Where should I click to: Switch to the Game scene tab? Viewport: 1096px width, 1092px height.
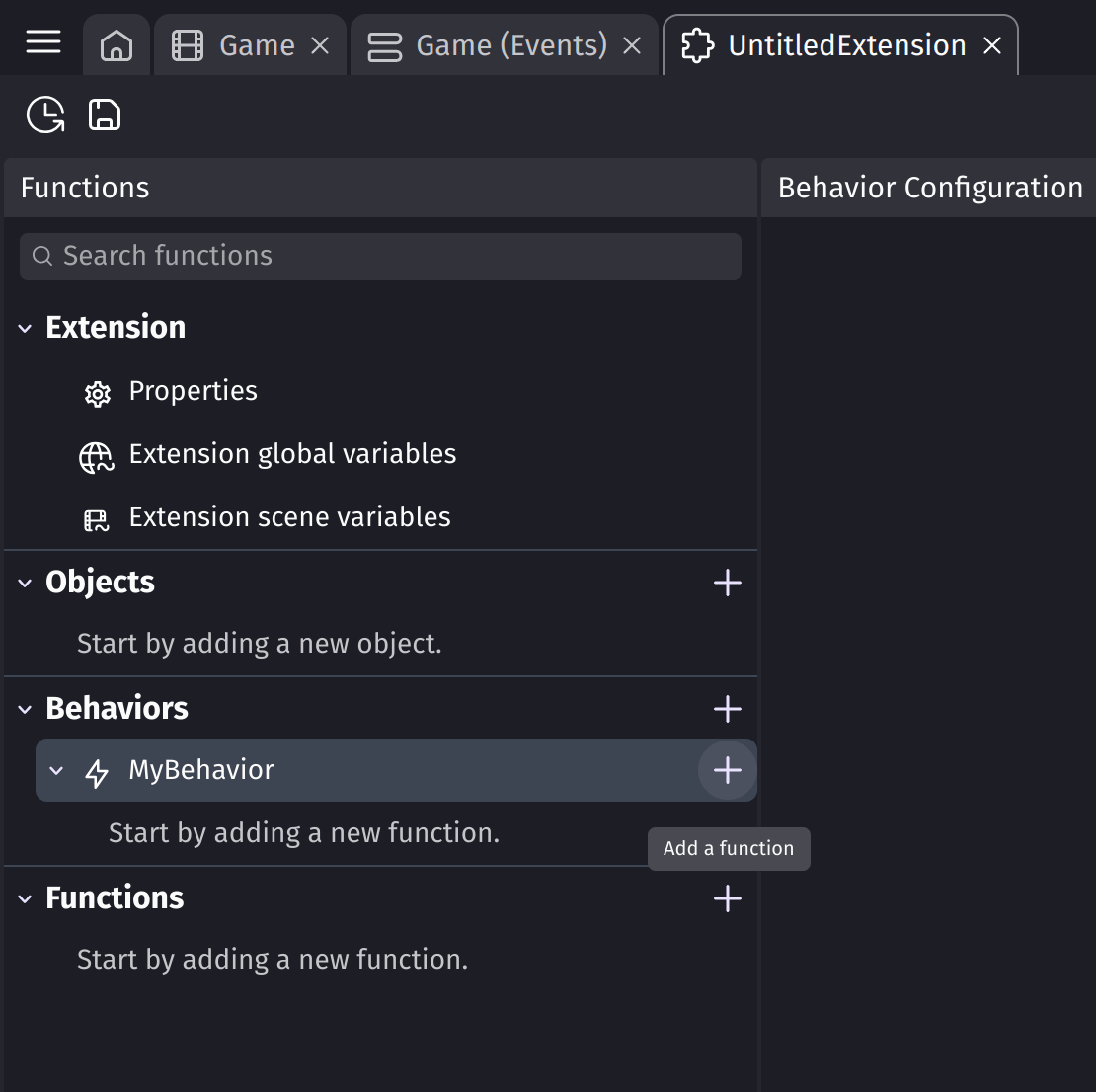[250, 45]
